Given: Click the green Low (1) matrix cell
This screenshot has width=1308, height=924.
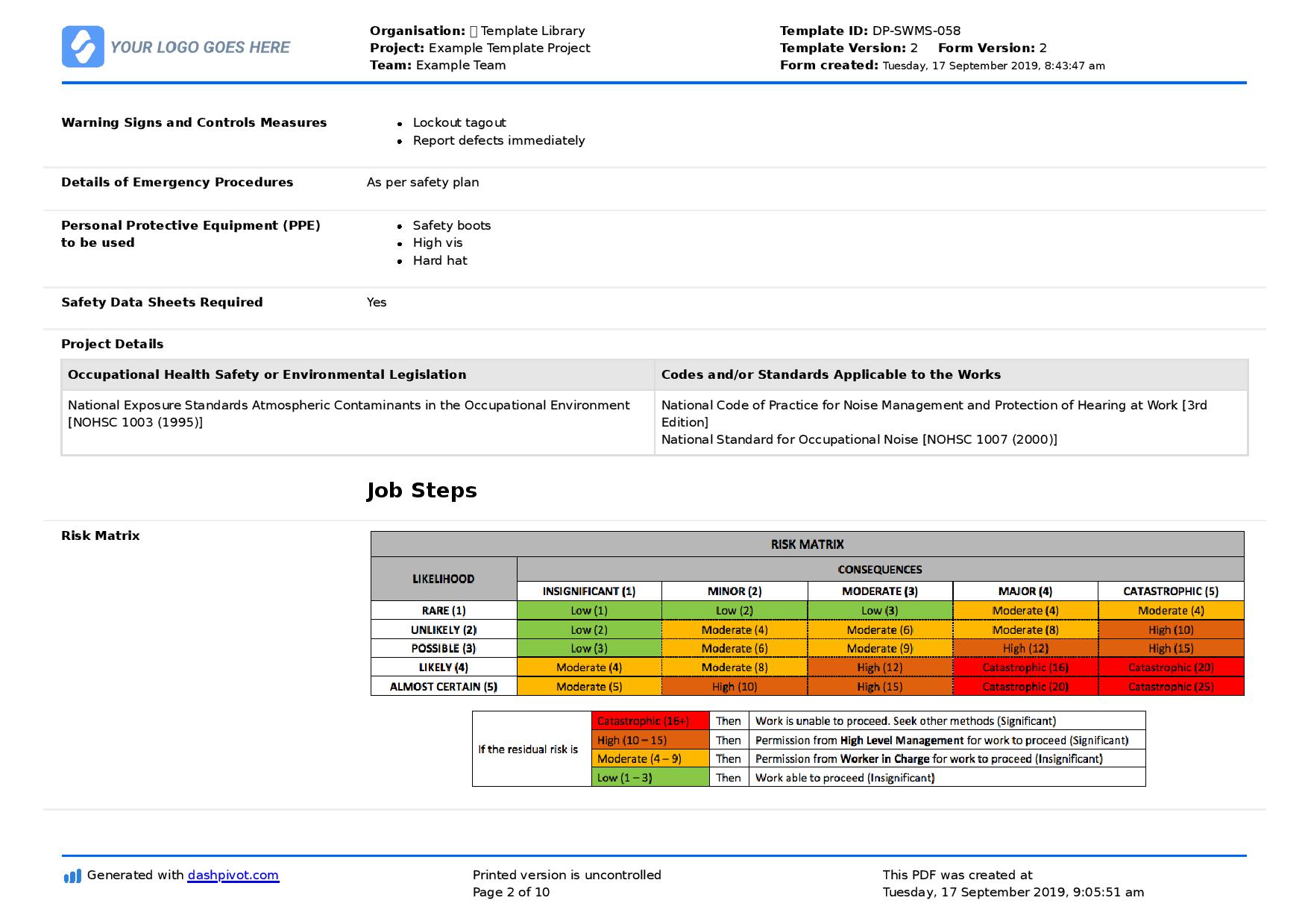Looking at the screenshot, I should pyautogui.click(x=588, y=611).
